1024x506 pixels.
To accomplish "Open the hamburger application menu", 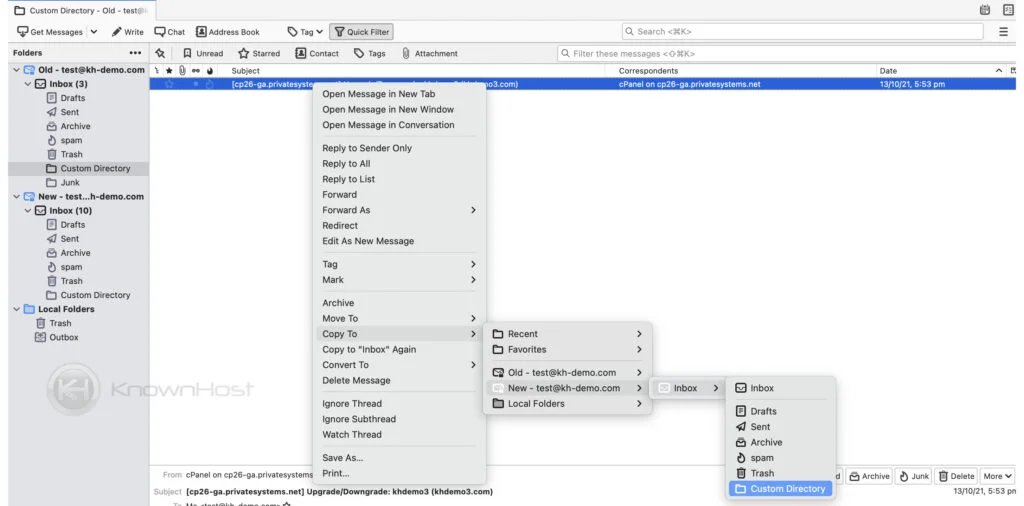I will pyautogui.click(x=1003, y=31).
